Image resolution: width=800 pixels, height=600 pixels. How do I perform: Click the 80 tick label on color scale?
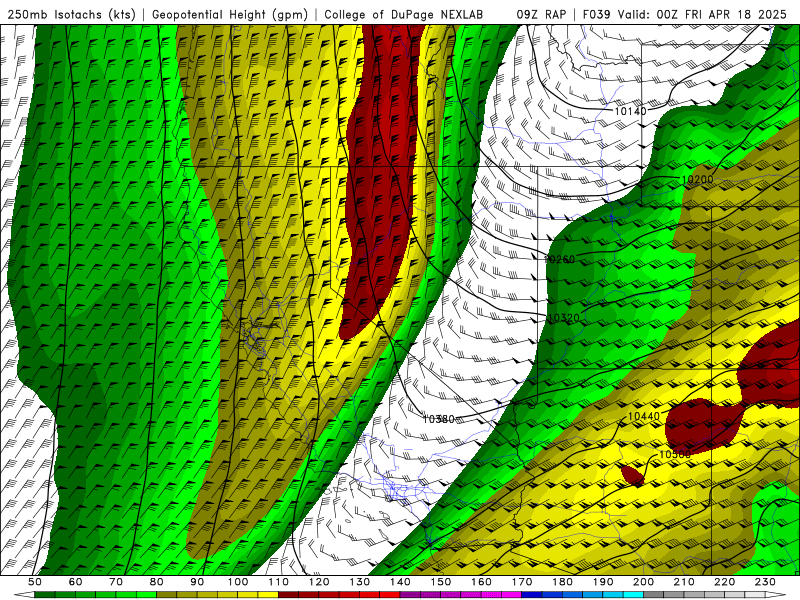coord(157,582)
